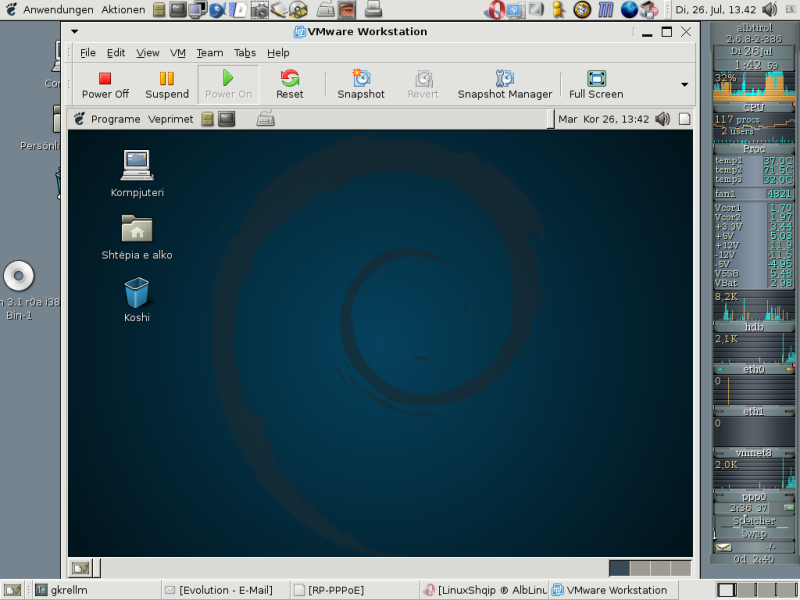Open the VMware window menu arrow
Viewport: 800px width, 600px height.
[74, 32]
